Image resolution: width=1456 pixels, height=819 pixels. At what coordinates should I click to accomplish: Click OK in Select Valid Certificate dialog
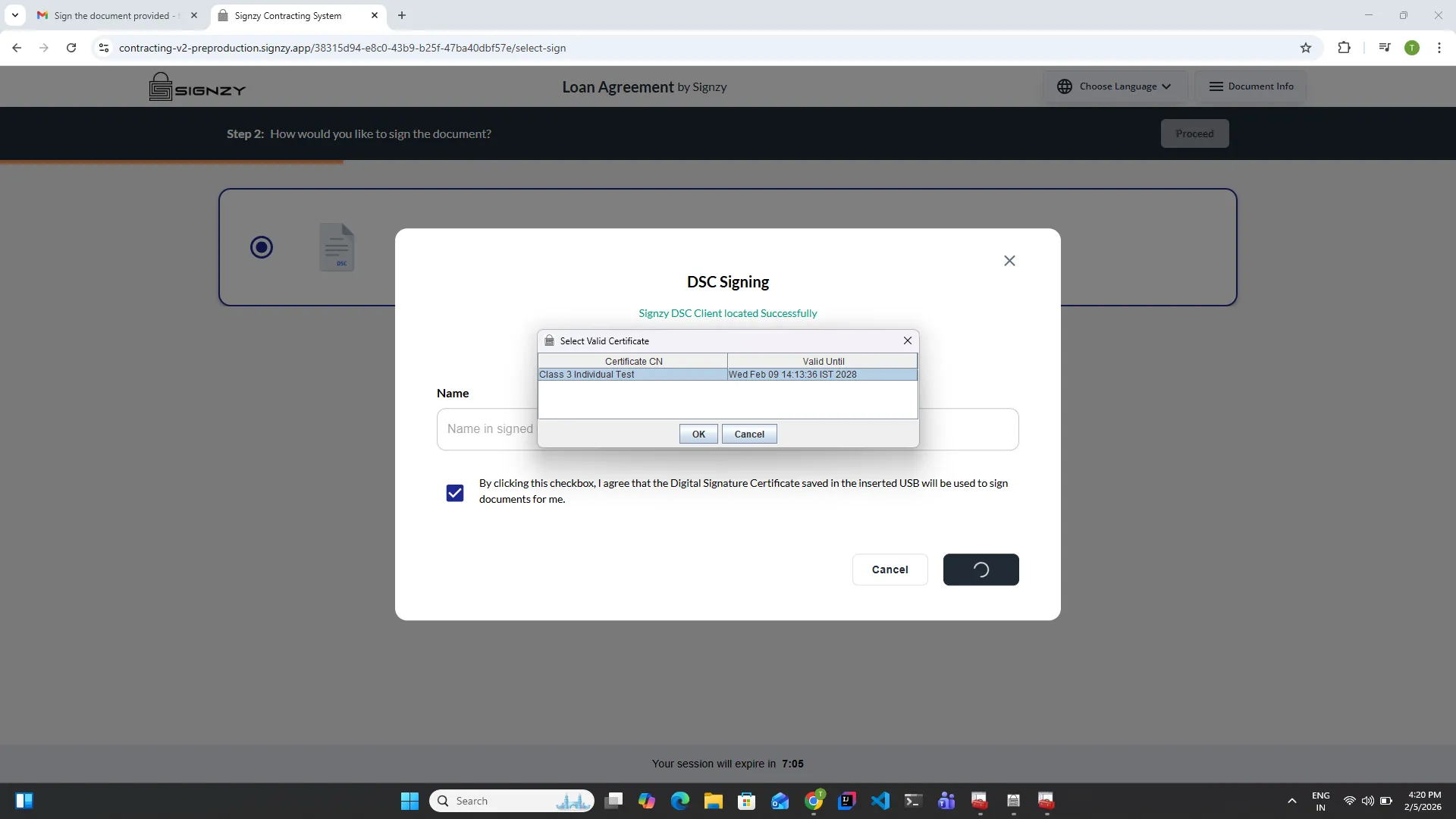click(x=698, y=434)
